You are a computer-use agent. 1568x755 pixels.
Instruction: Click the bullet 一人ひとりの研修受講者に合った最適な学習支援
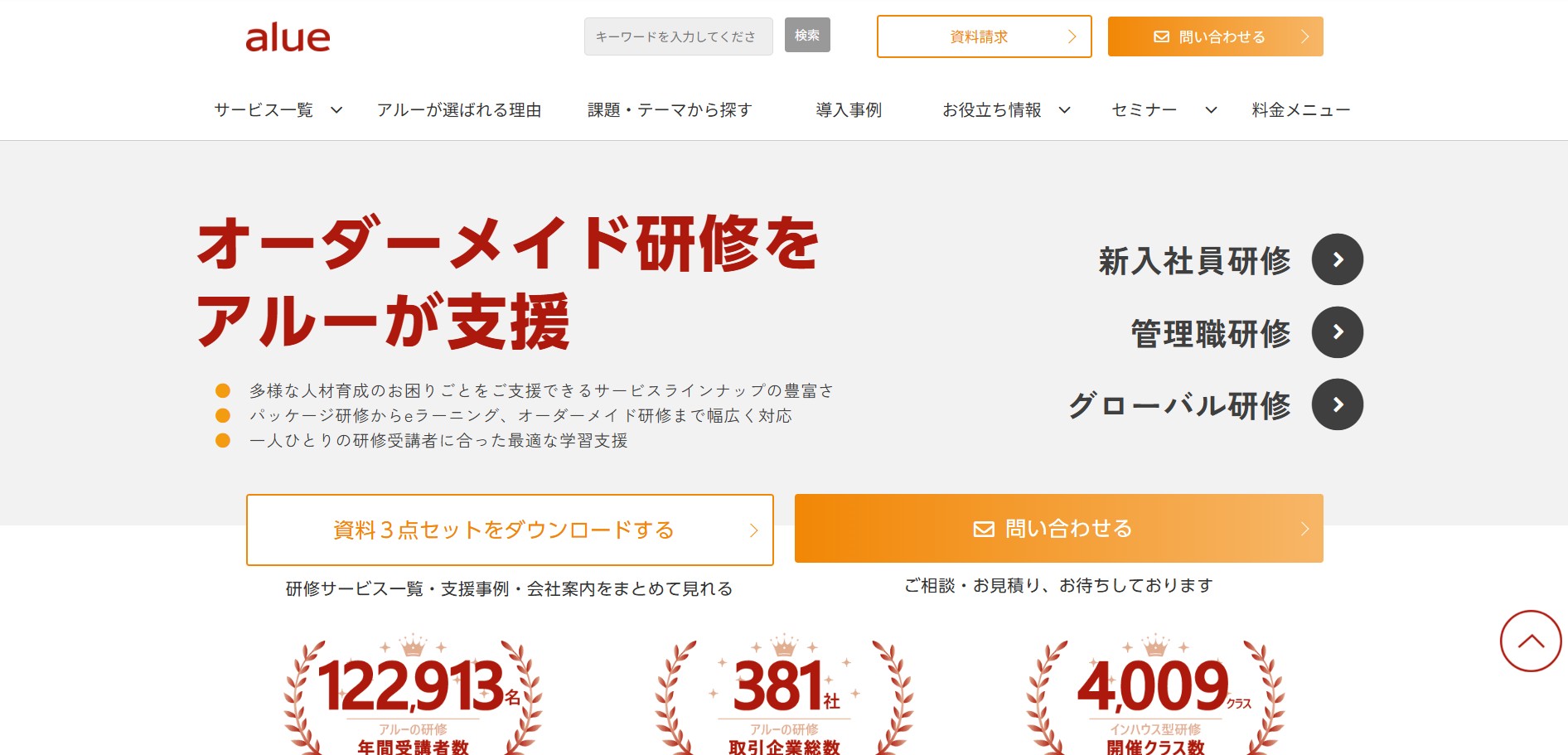click(438, 441)
